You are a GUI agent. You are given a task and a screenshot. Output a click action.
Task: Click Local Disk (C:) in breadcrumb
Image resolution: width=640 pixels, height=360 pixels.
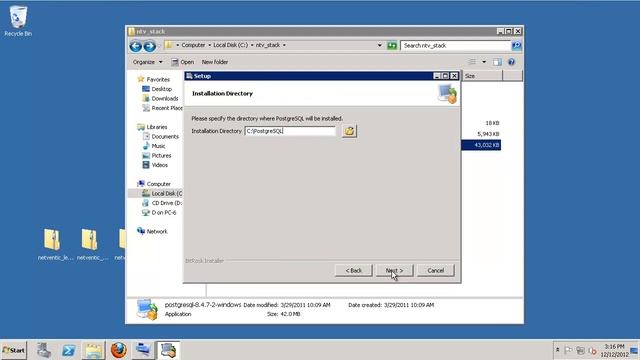(x=231, y=45)
